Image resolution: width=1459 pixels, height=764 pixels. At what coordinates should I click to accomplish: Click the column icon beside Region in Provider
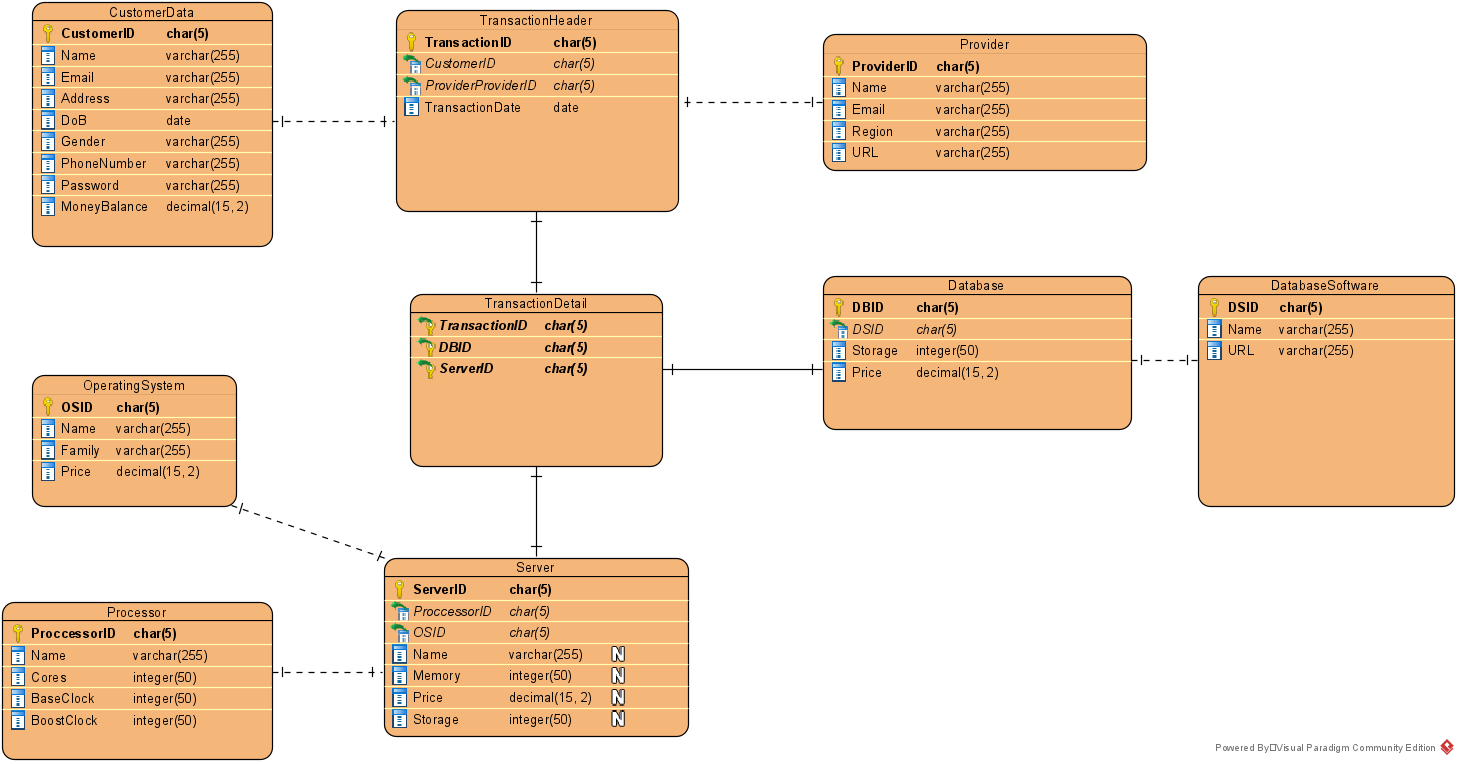pos(838,131)
